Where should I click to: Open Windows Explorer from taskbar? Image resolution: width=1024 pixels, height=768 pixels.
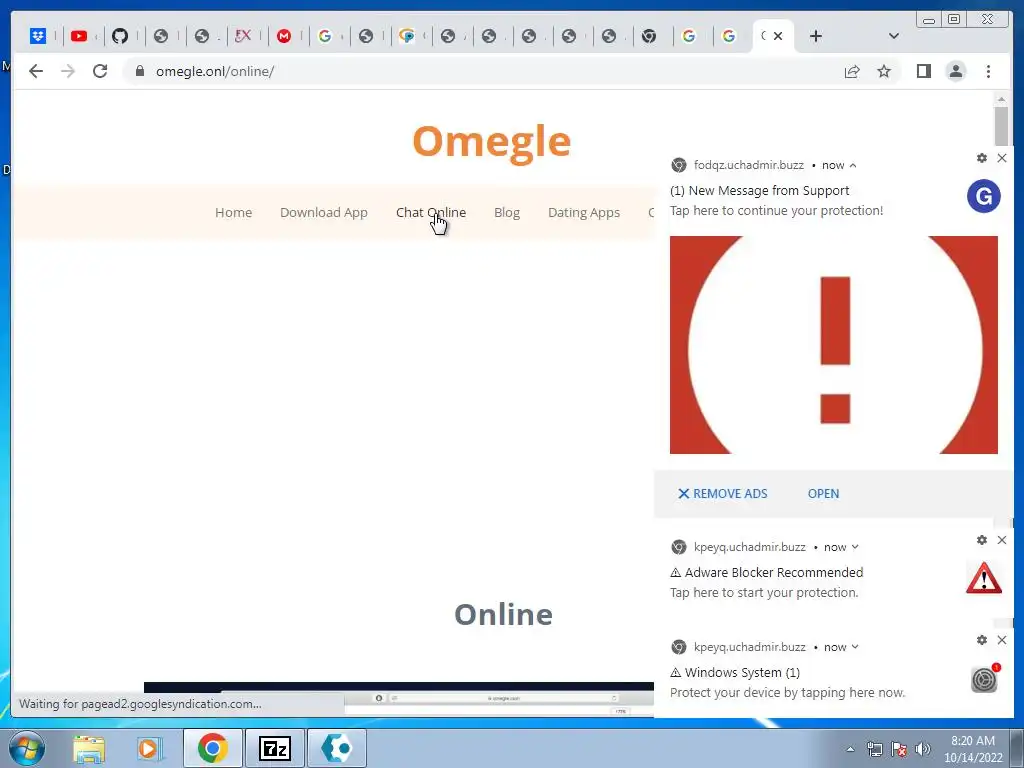coord(89,748)
